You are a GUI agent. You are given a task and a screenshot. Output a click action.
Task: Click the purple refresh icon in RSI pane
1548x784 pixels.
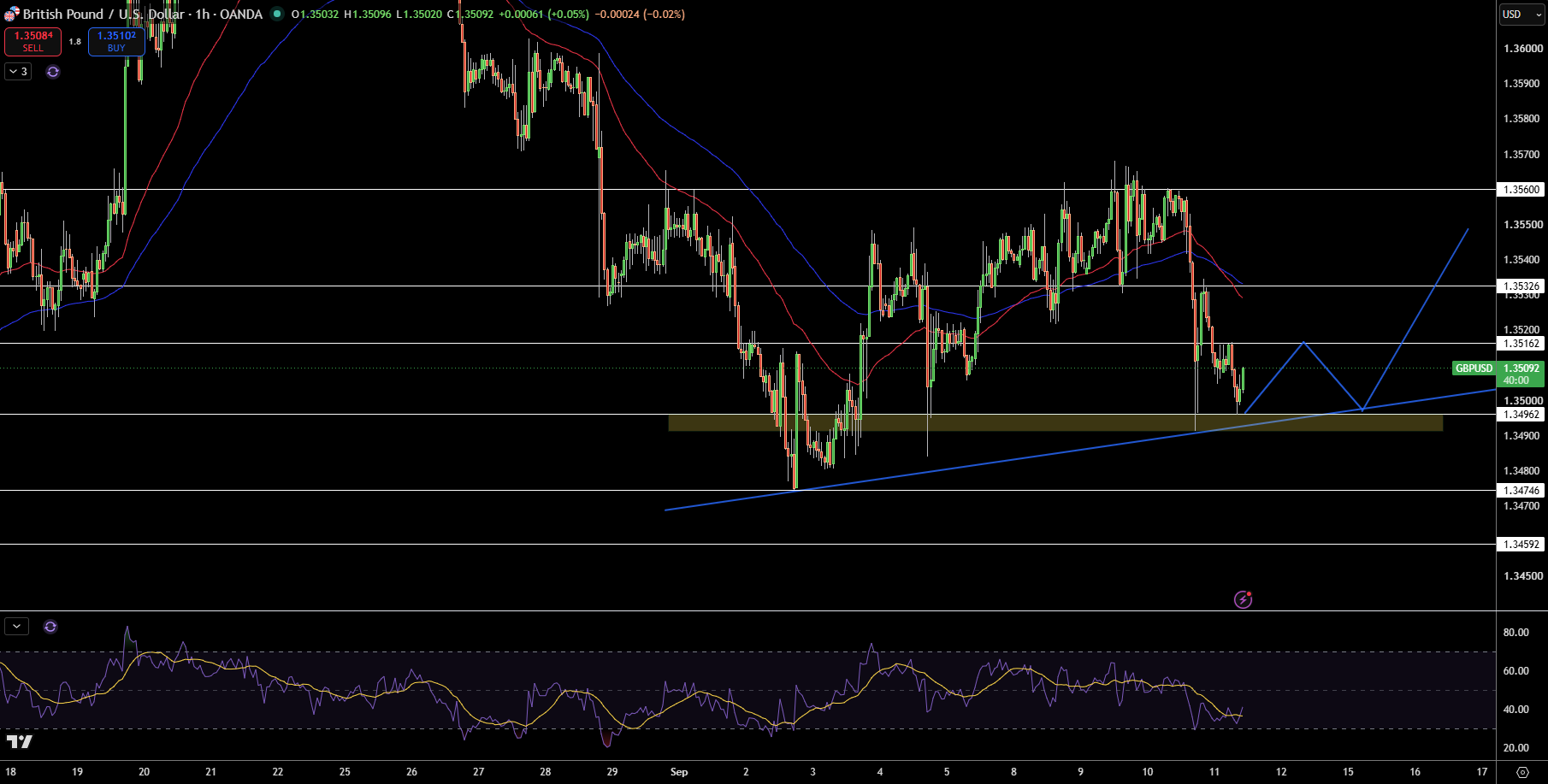click(50, 627)
